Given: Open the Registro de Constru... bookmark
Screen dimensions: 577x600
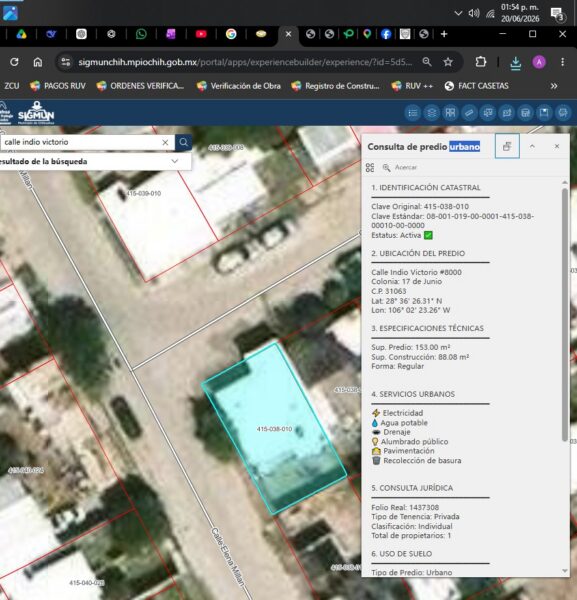Looking at the screenshot, I should click(335, 86).
